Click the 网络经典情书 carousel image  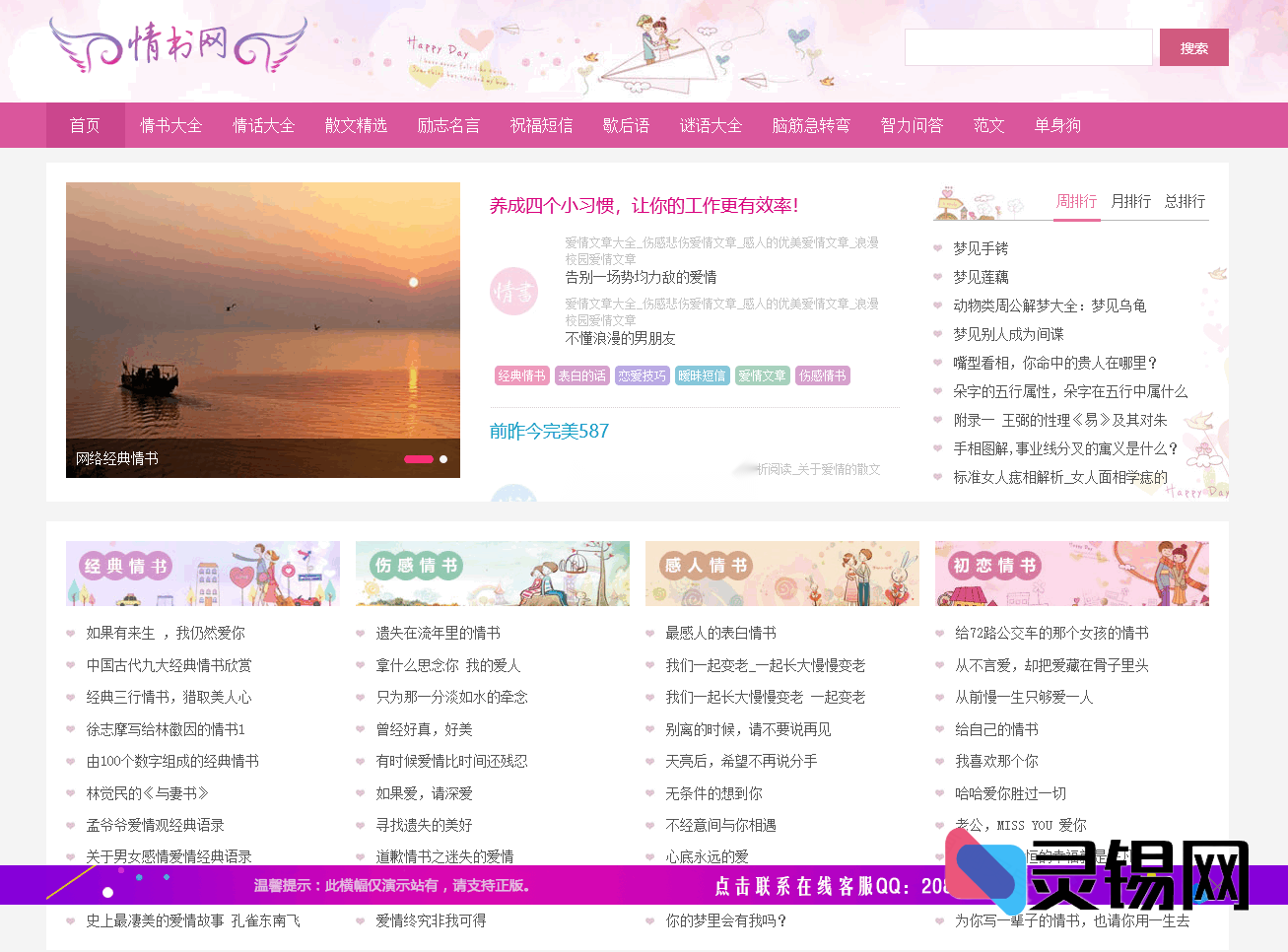263,329
